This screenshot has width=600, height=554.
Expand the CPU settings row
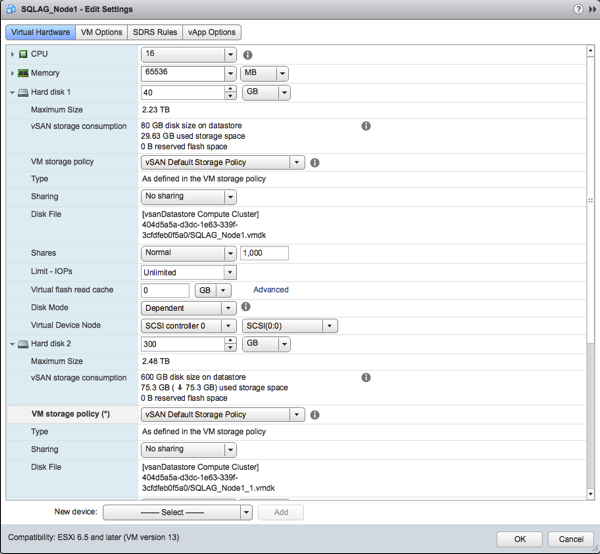click(x=13, y=54)
